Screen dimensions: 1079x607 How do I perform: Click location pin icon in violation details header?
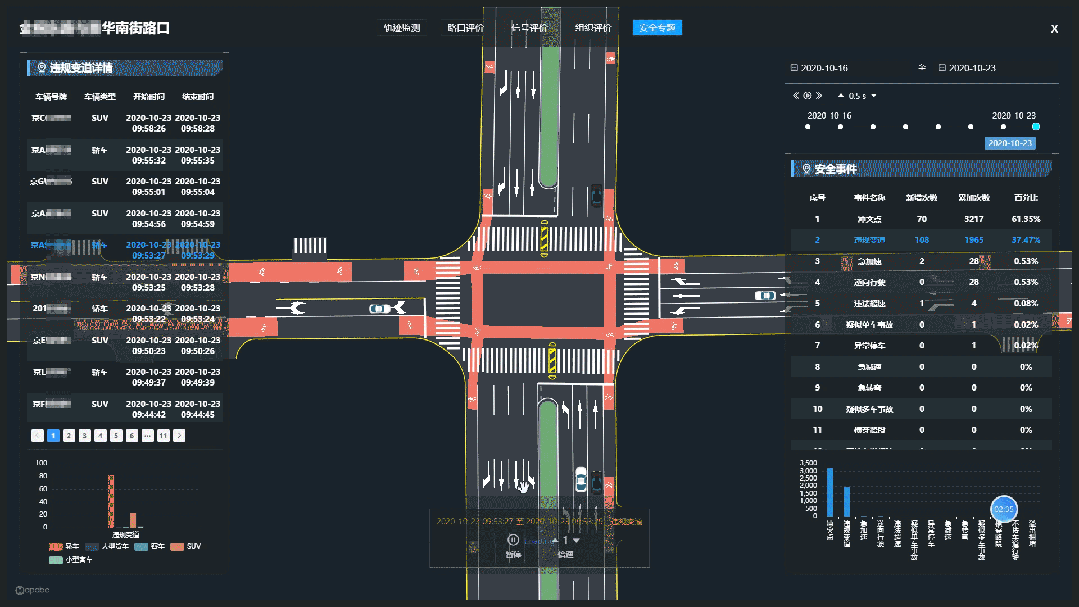point(41,67)
